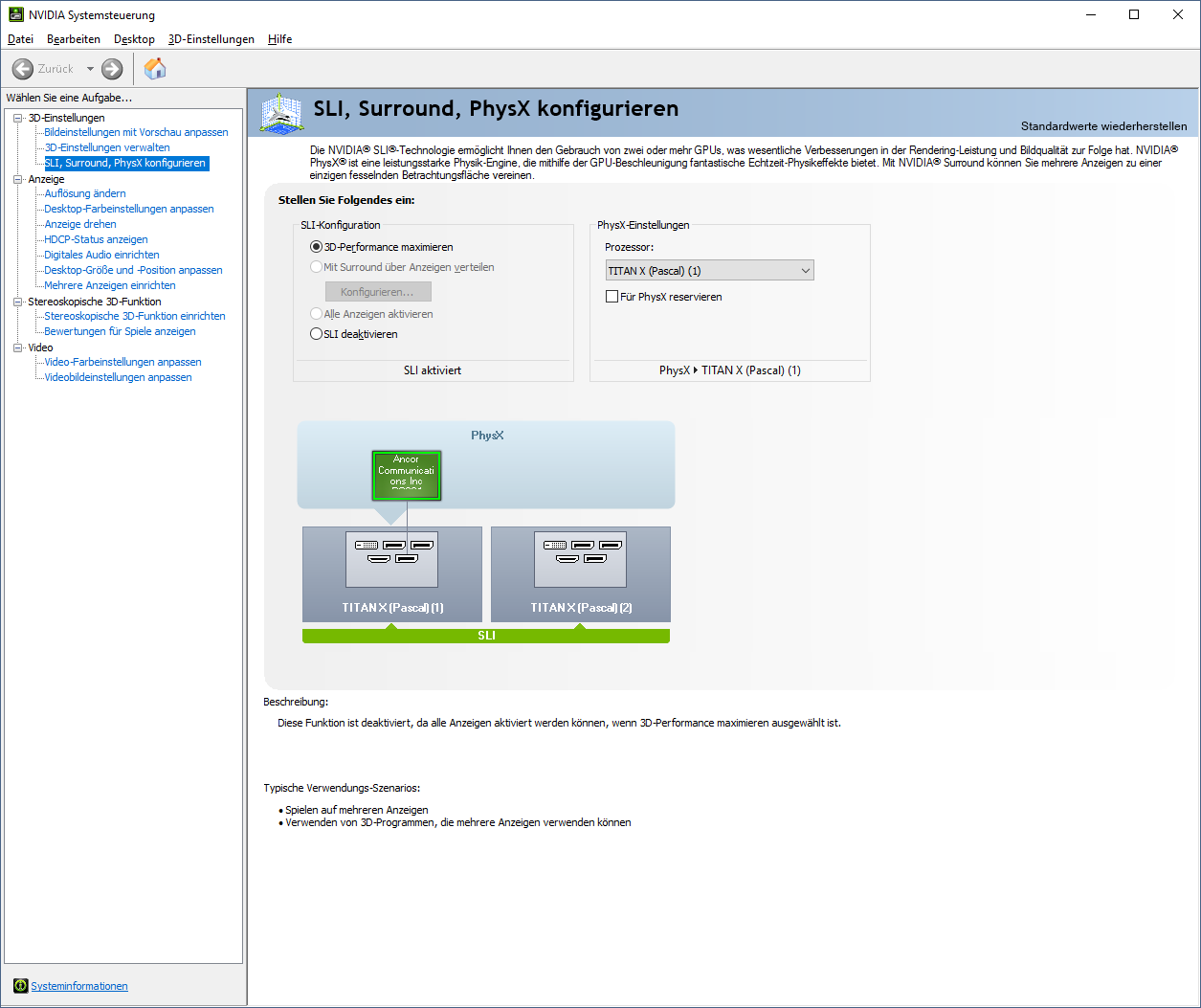The height and width of the screenshot is (1008, 1201).
Task: Click the Konfigurieren... button
Action: click(378, 291)
